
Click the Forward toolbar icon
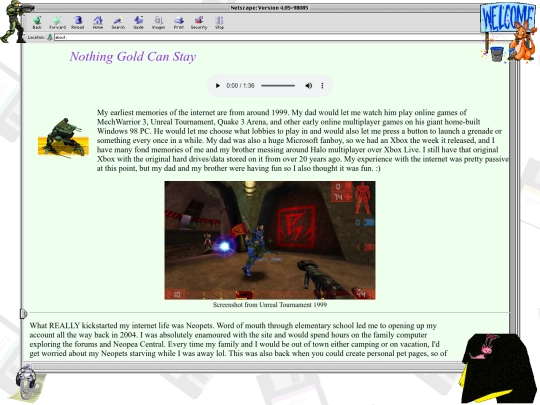click(x=57, y=23)
